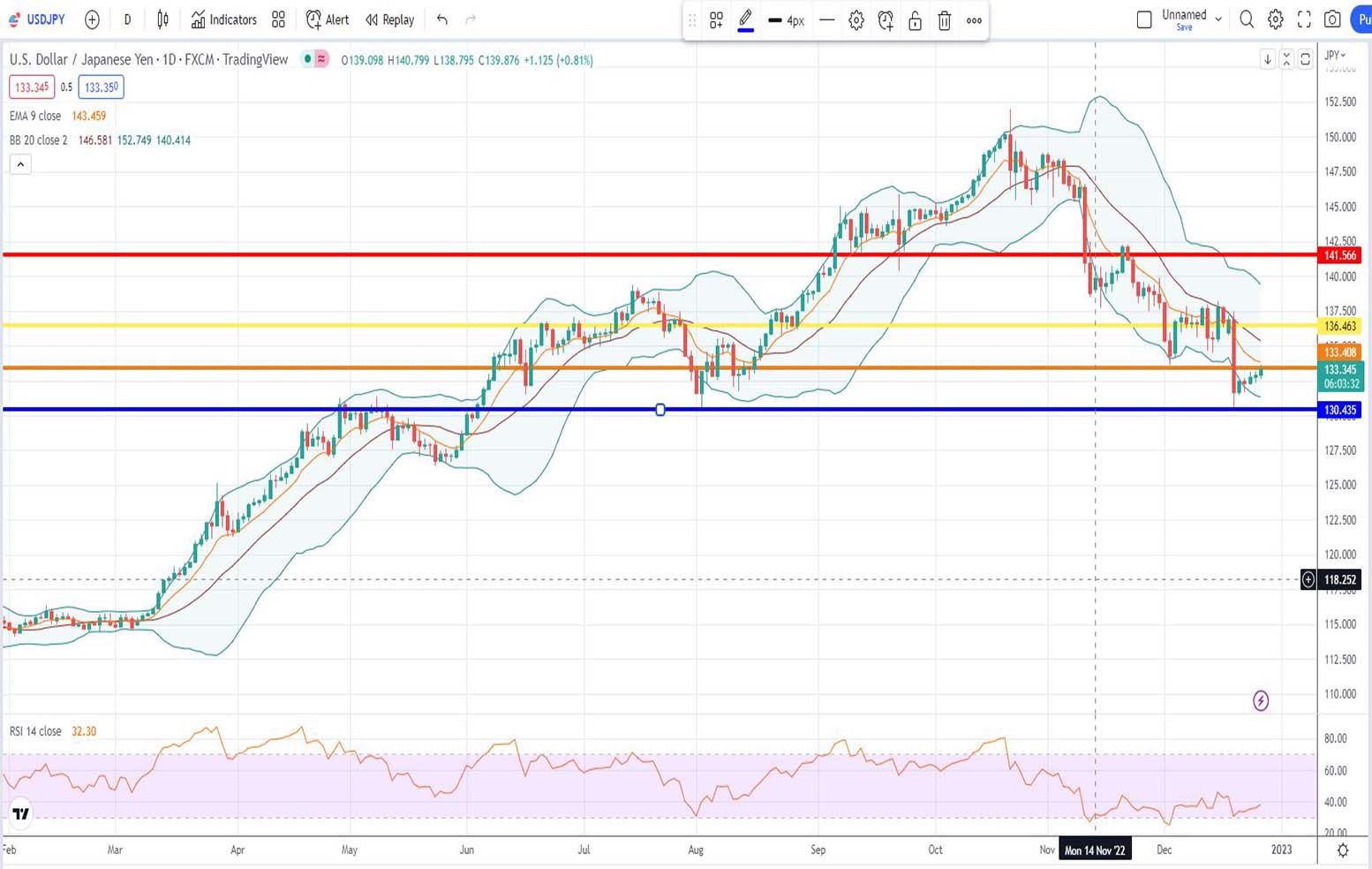The height and width of the screenshot is (869, 1372).
Task: Open the JPY currency dropdown
Action: [x=1335, y=55]
